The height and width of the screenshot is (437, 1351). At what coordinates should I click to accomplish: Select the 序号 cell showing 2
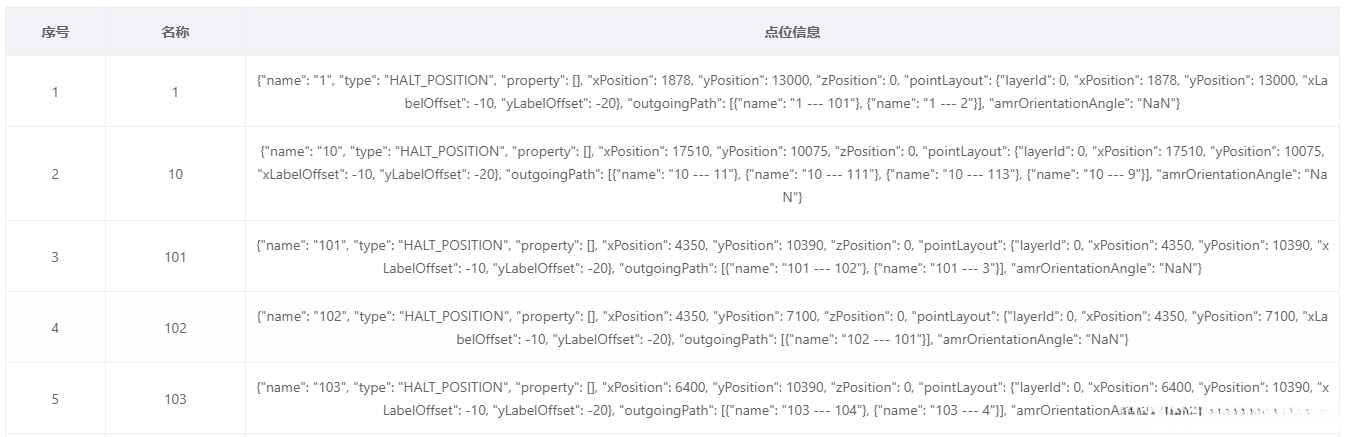55,174
